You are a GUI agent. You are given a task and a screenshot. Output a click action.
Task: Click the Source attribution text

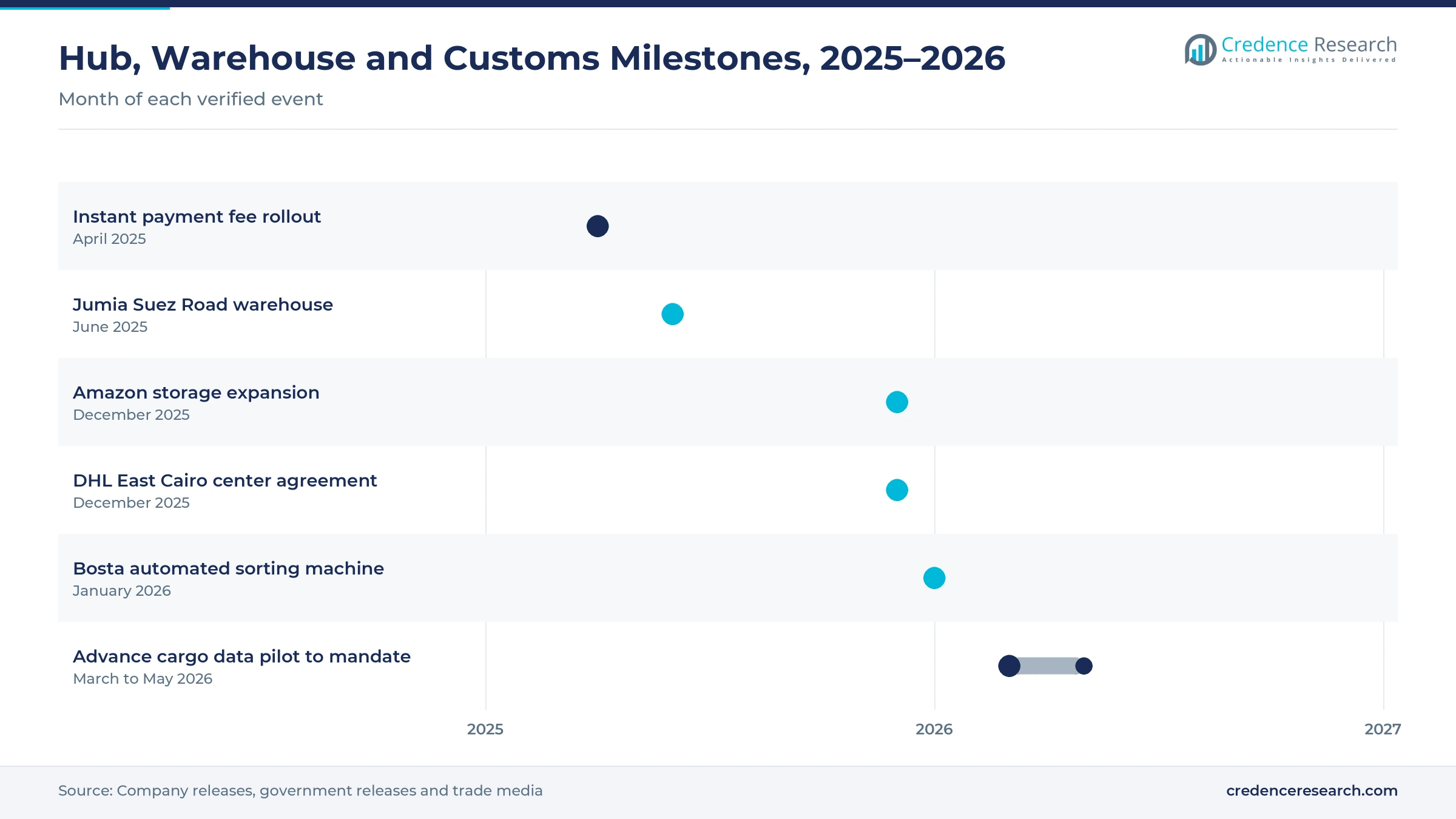[300, 790]
